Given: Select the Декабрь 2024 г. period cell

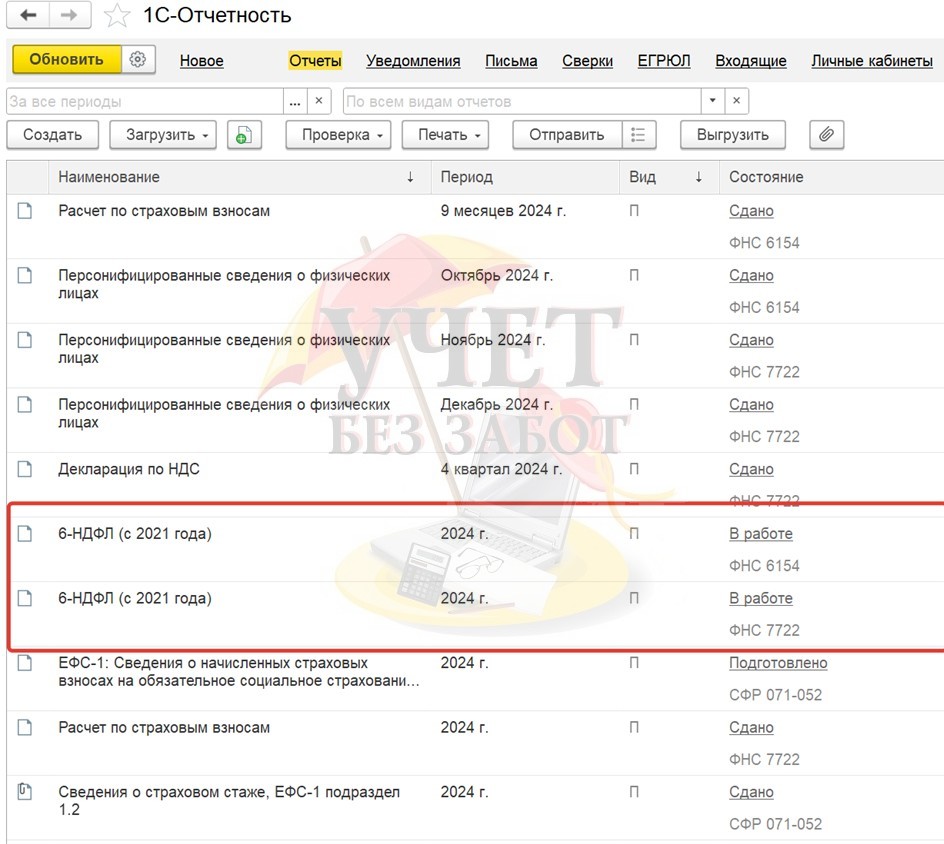Looking at the screenshot, I should 497,405.
